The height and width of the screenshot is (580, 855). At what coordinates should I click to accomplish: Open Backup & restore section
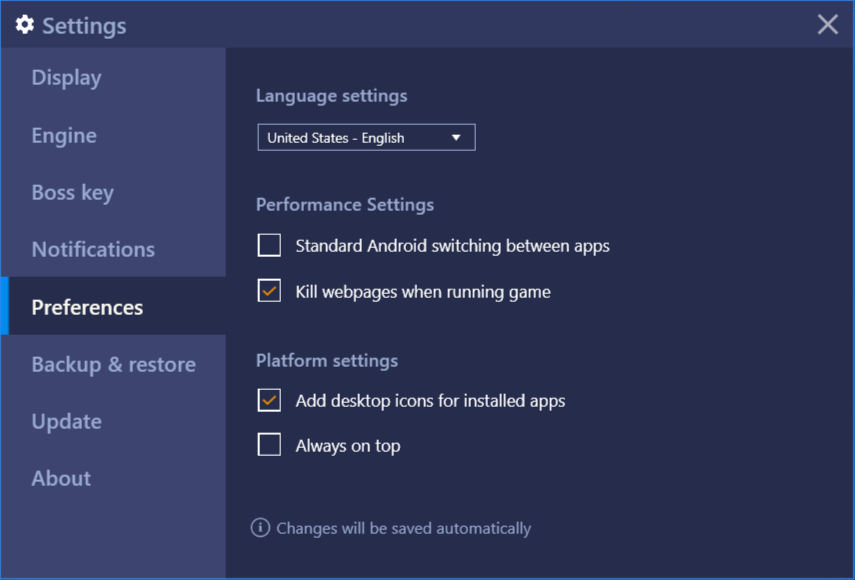coord(113,364)
